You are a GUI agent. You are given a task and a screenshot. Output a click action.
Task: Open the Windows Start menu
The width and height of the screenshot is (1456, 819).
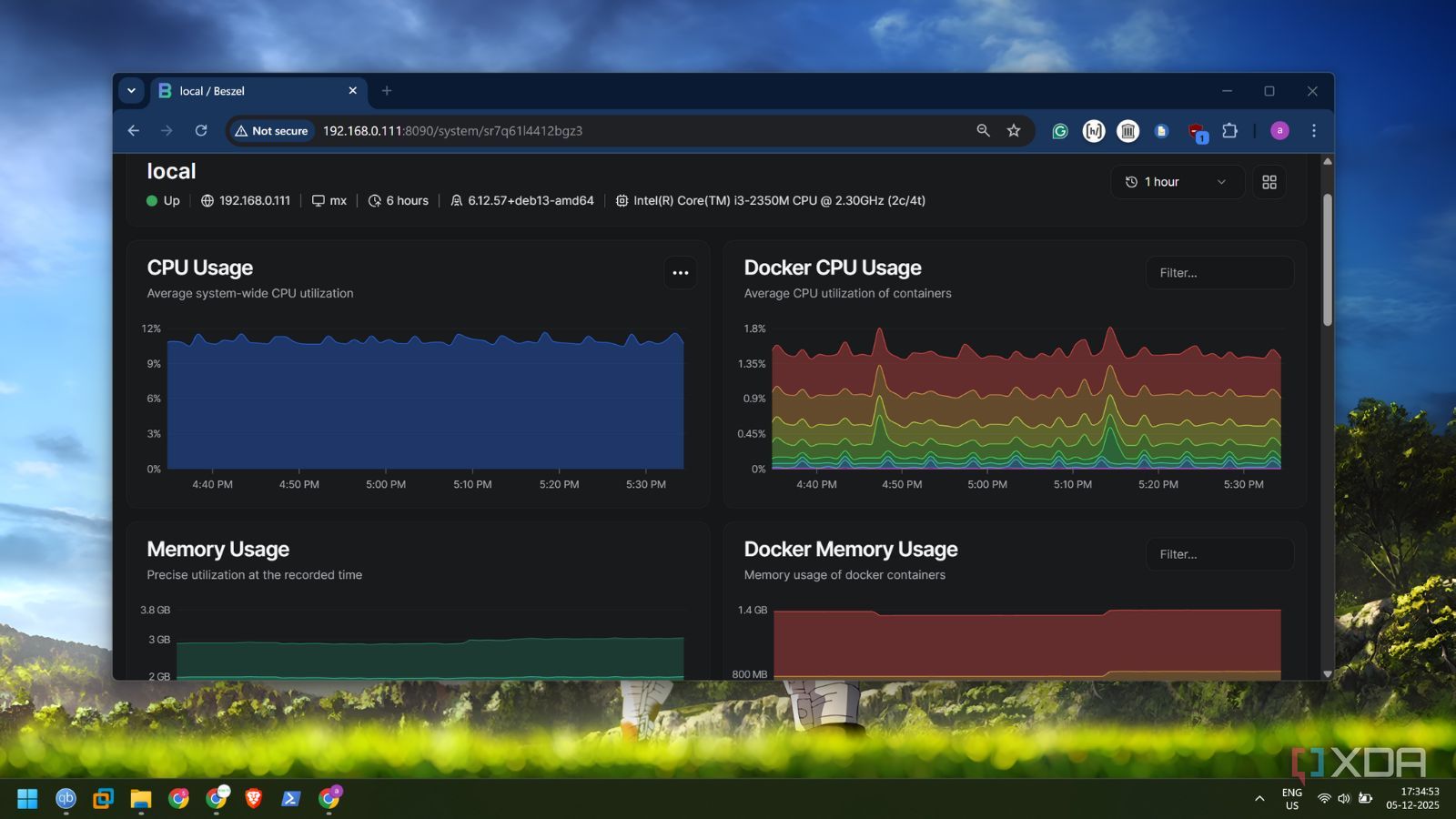pos(27,799)
